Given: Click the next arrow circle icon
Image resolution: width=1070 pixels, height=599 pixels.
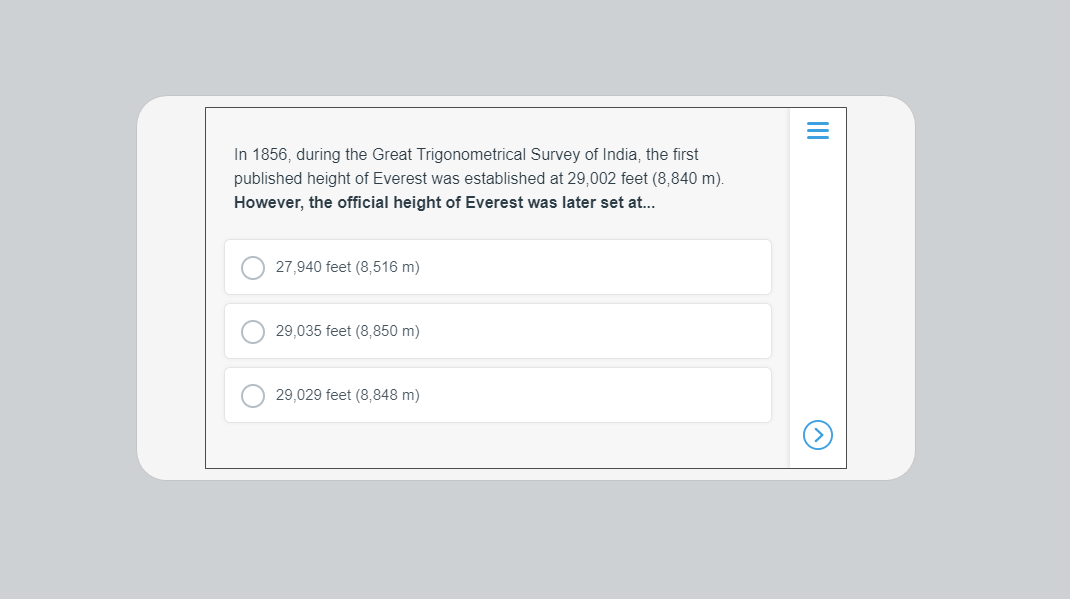Looking at the screenshot, I should 817,434.
